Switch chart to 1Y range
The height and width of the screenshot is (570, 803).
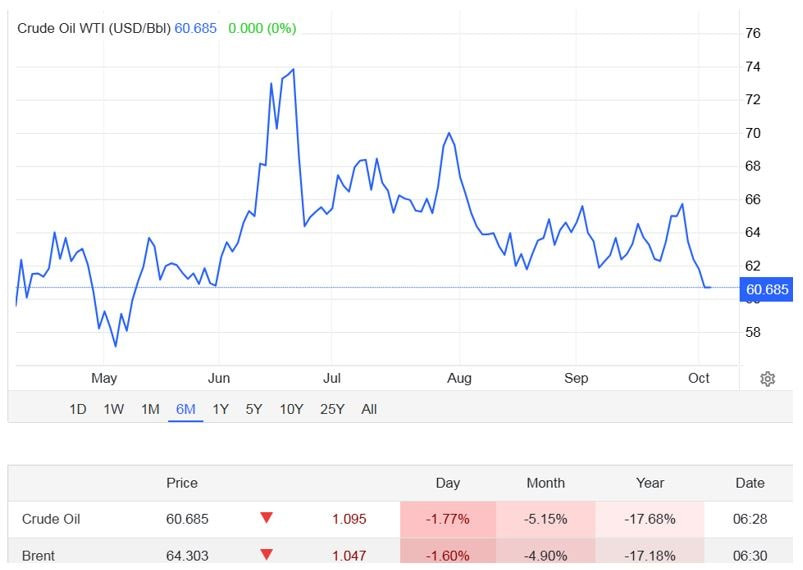220,409
